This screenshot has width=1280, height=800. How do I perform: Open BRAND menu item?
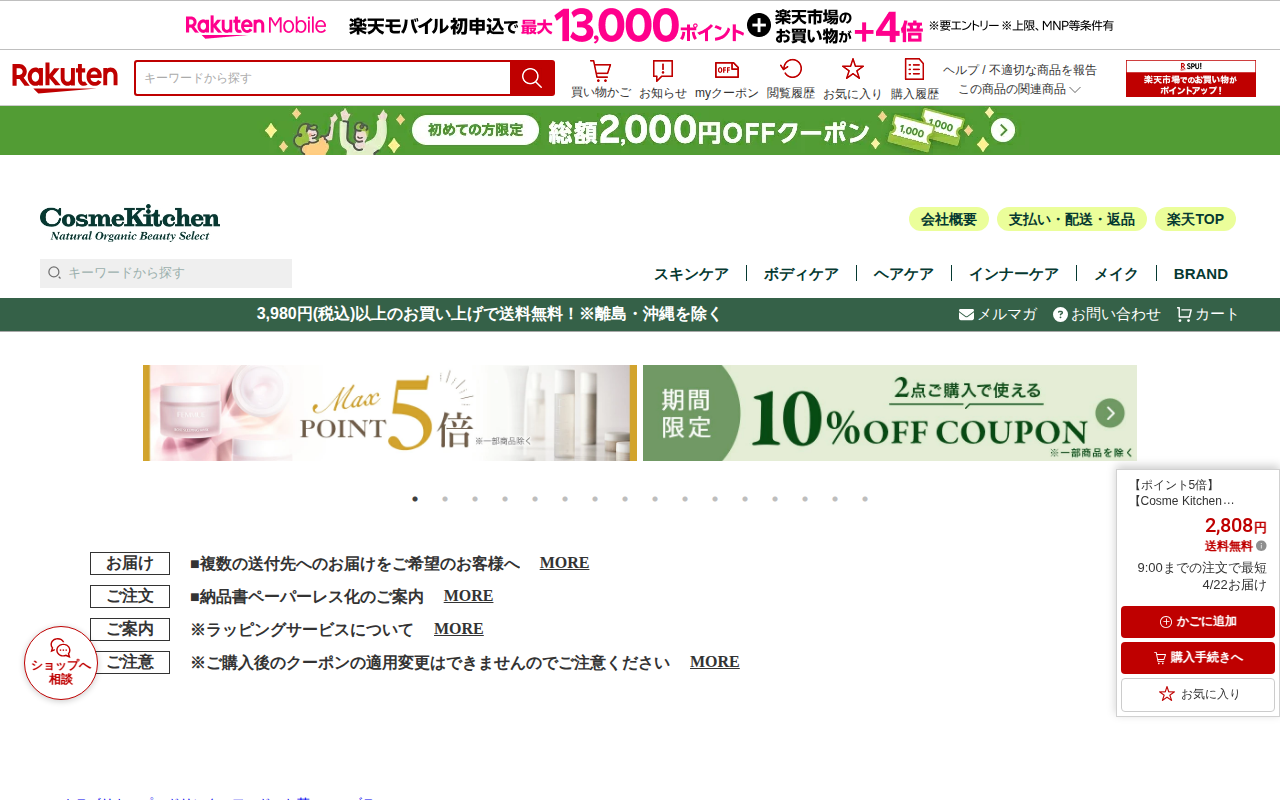pyautogui.click(x=1201, y=274)
